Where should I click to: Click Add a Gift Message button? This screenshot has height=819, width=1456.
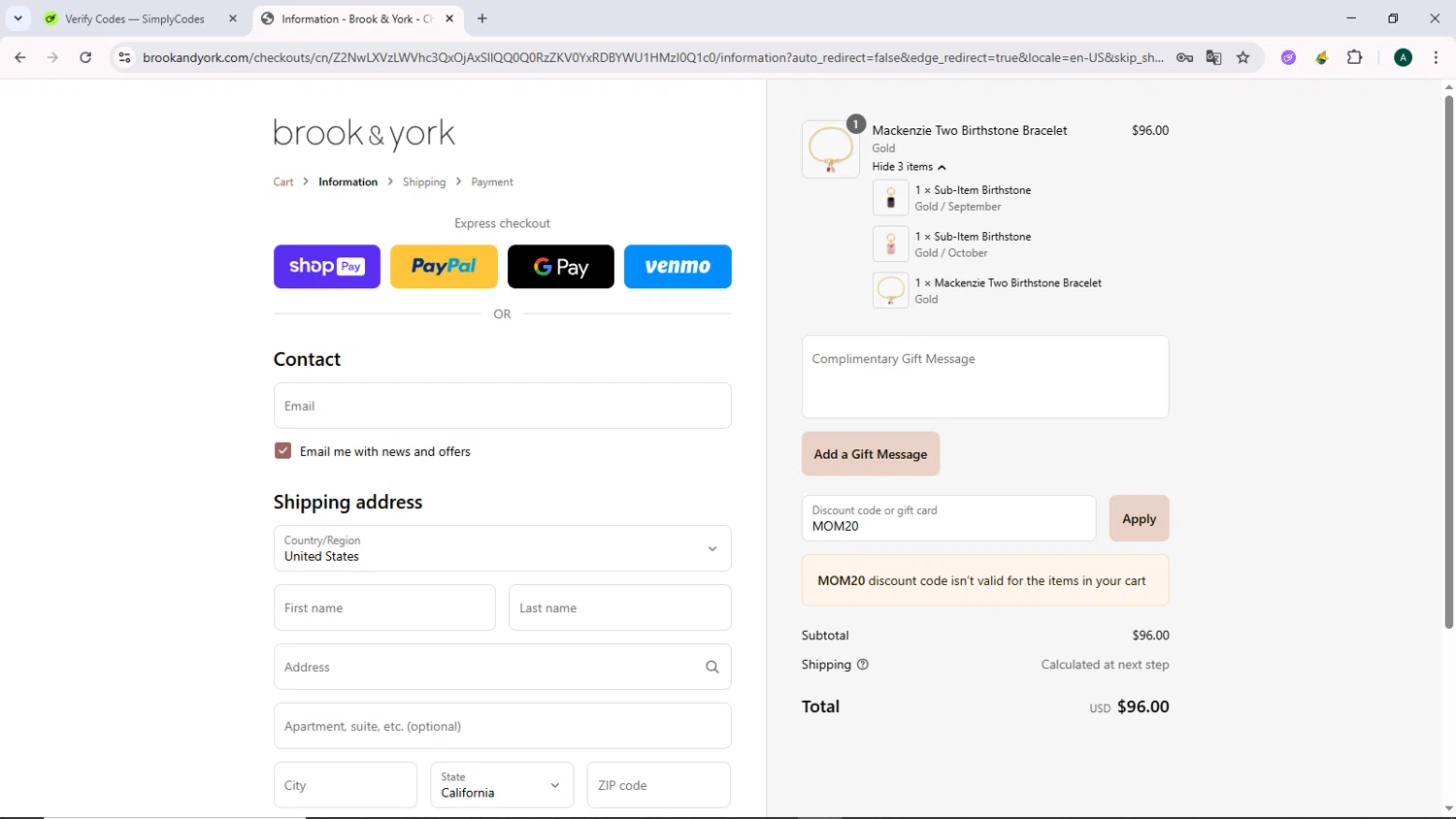point(871,454)
